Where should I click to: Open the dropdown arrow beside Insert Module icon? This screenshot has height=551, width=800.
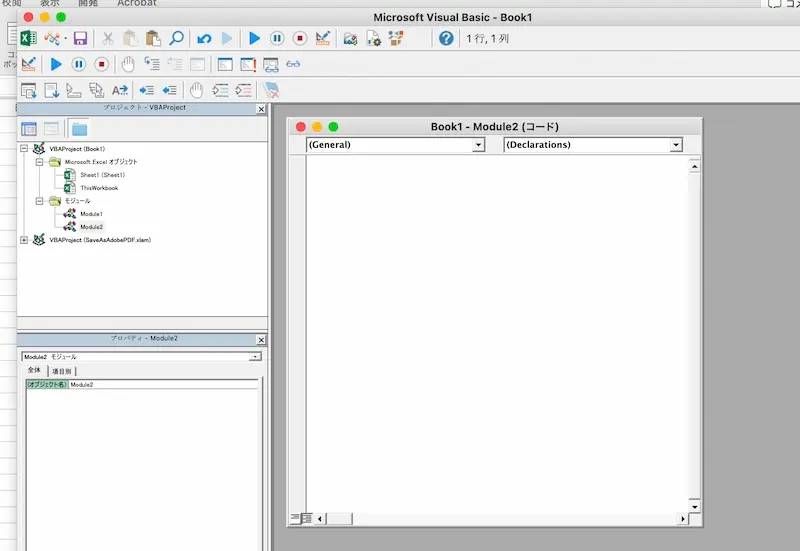click(65, 39)
